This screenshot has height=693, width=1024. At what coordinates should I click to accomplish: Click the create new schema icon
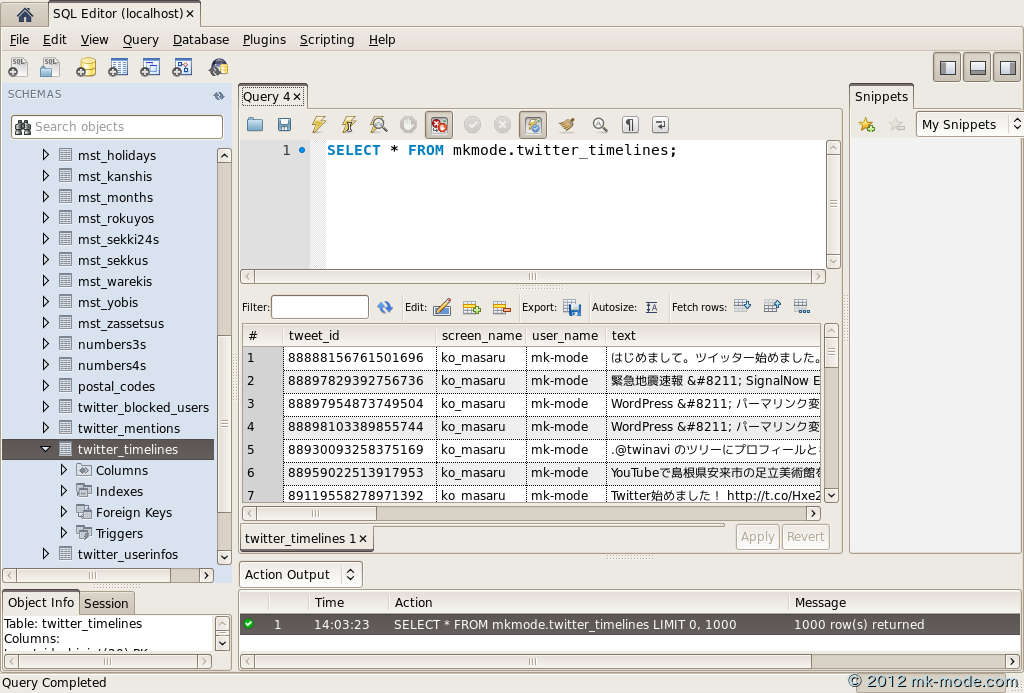(87, 67)
